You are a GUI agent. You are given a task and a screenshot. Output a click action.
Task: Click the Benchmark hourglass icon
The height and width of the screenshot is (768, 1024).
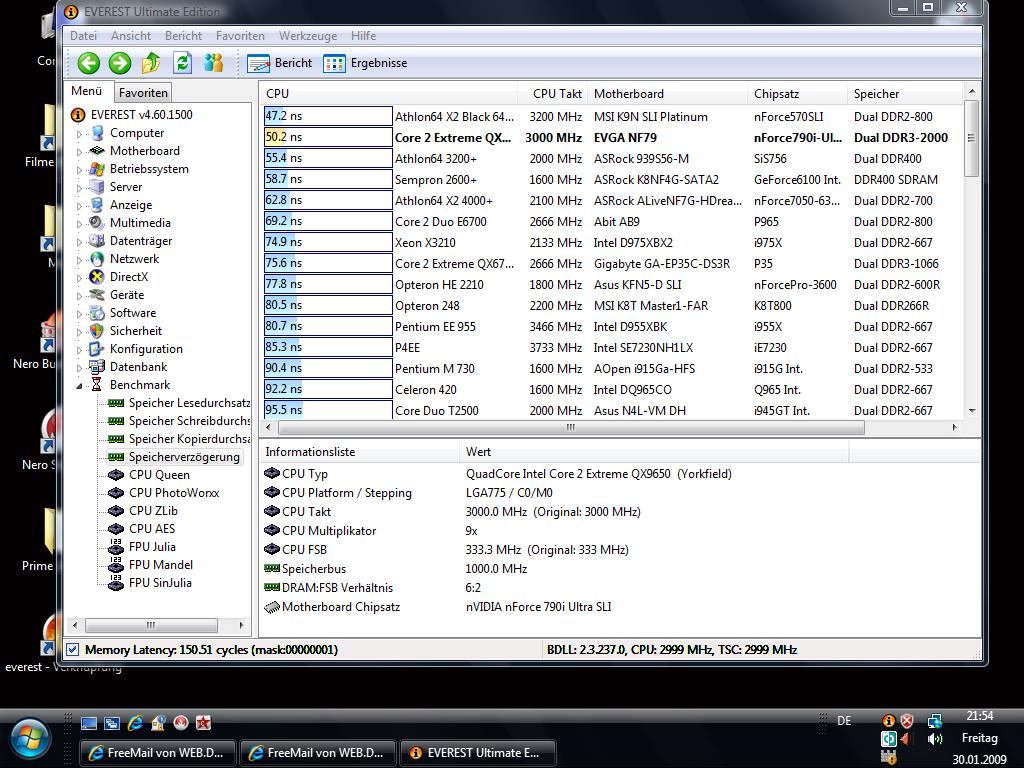(x=97, y=385)
